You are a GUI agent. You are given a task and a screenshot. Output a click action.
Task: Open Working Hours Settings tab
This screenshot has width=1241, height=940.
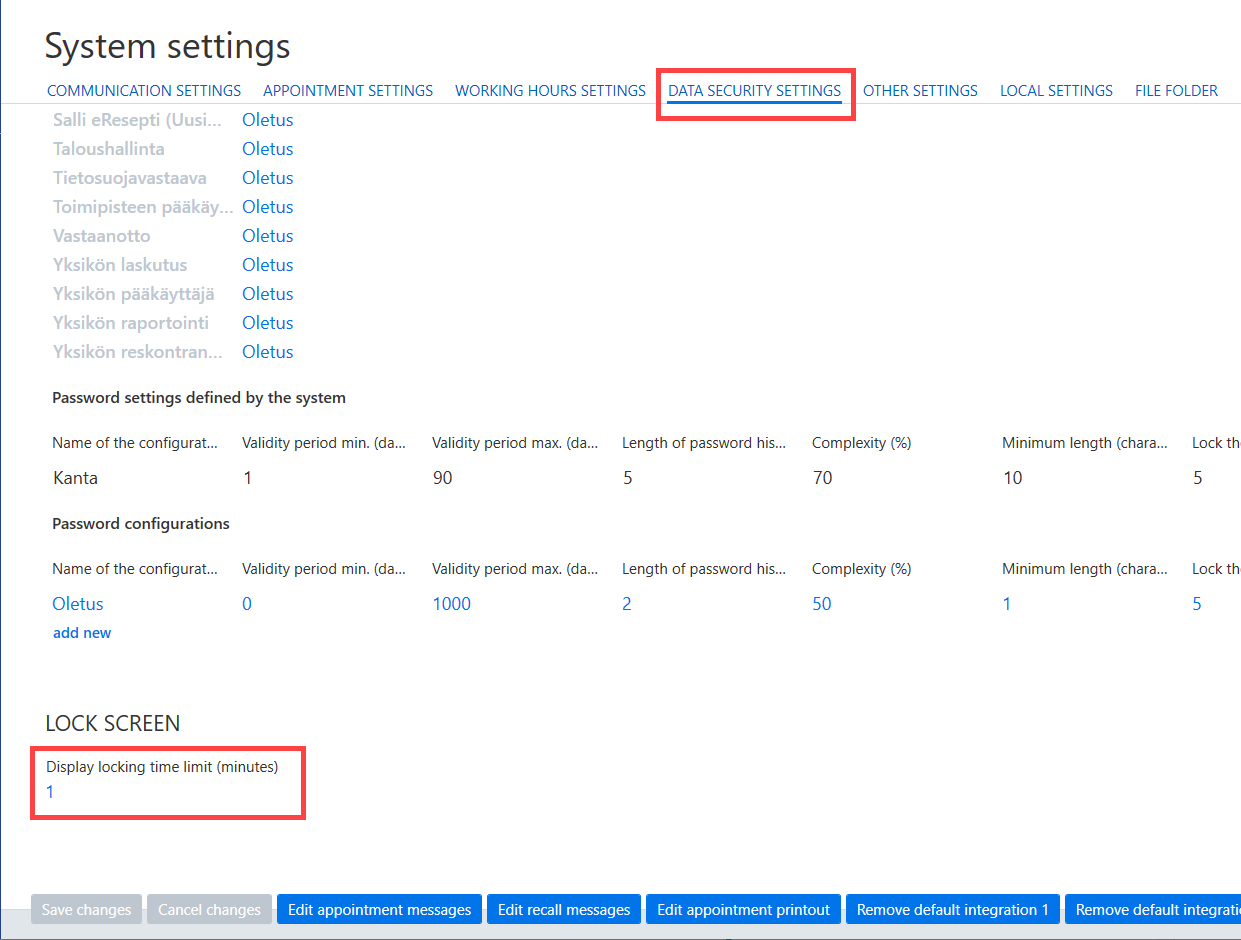550,90
